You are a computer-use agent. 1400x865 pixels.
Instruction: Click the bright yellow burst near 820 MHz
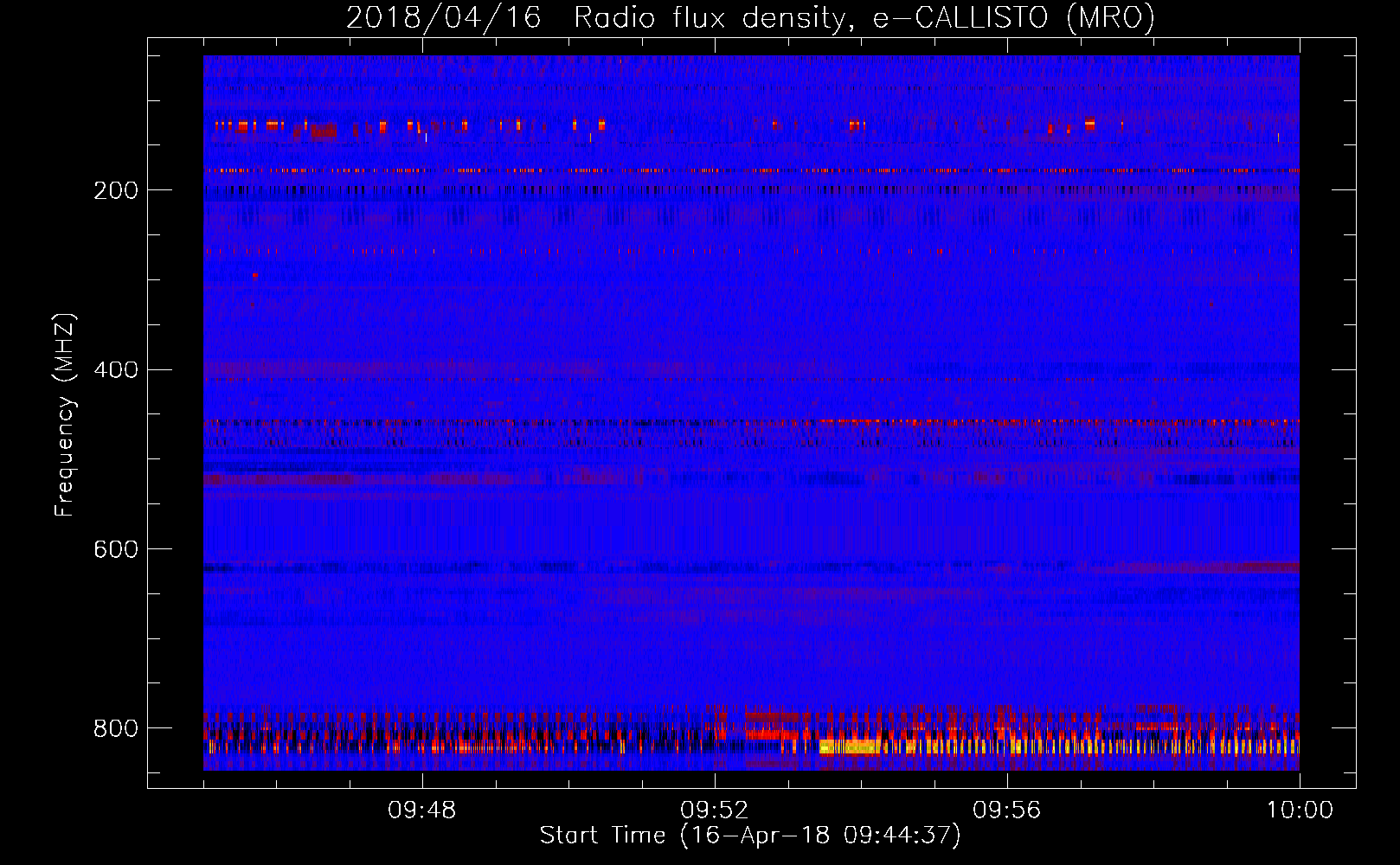click(x=850, y=746)
